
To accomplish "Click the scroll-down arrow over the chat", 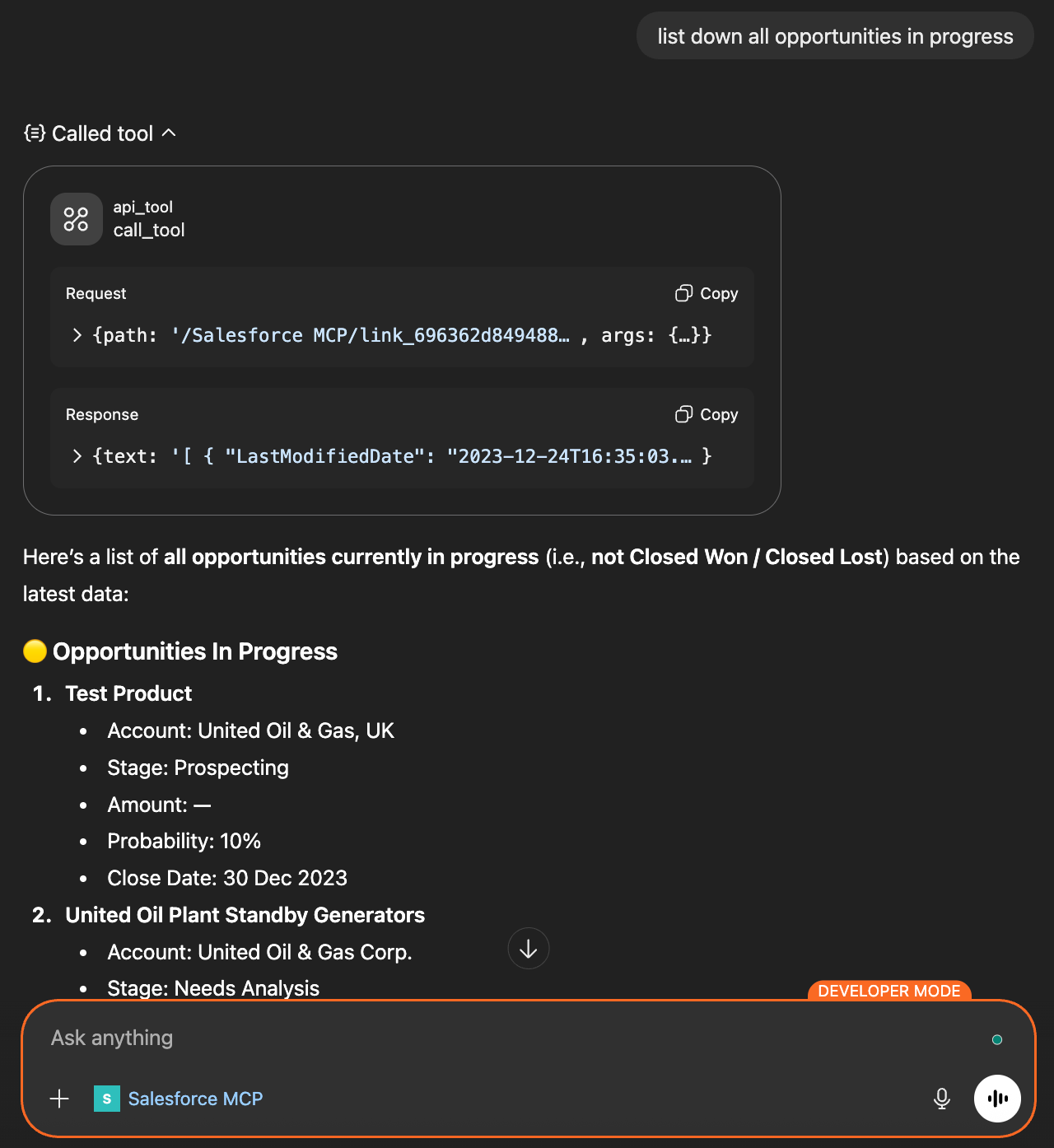I will pyautogui.click(x=528, y=948).
